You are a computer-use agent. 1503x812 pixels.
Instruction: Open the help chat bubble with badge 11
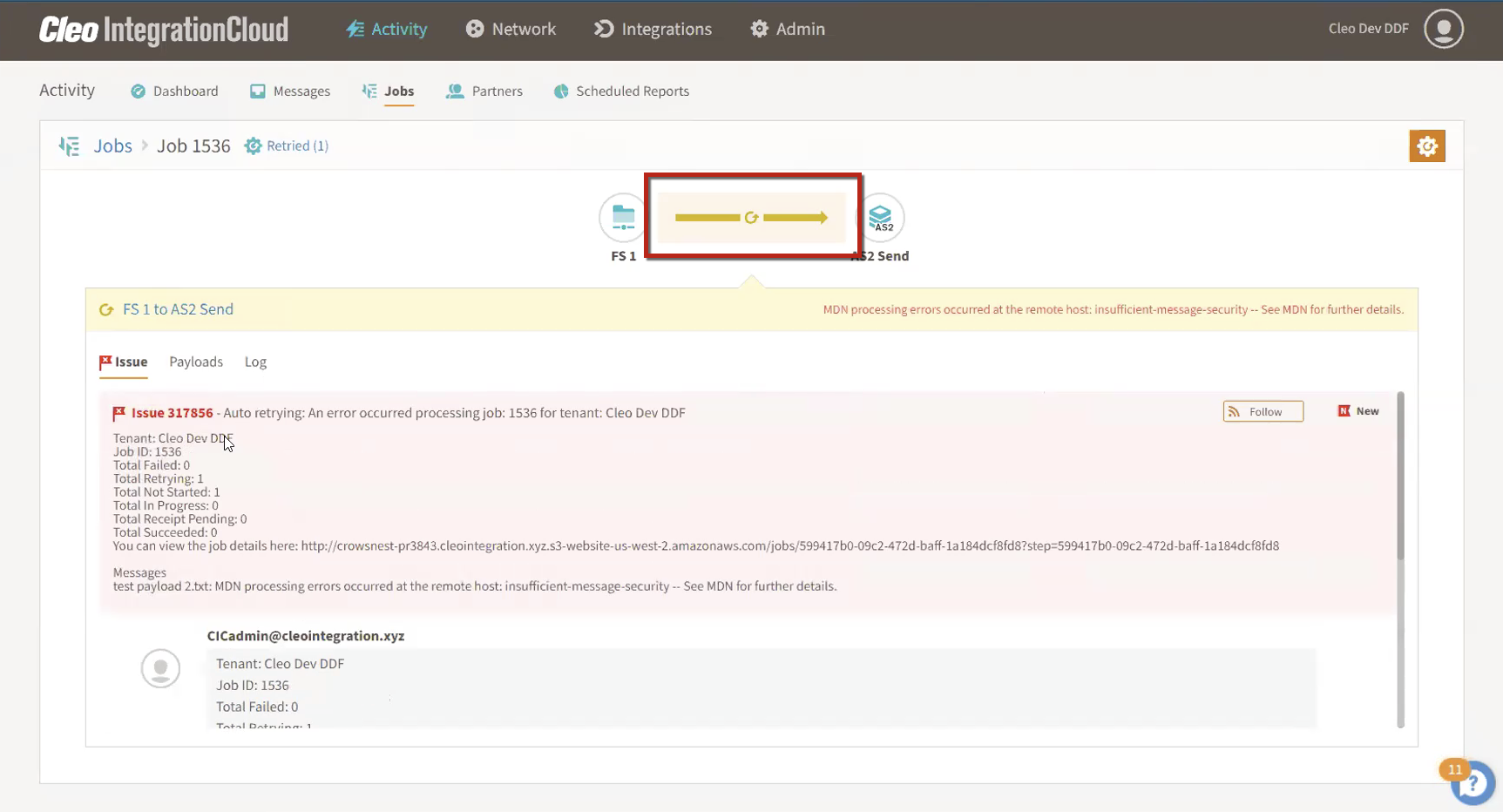click(1473, 782)
